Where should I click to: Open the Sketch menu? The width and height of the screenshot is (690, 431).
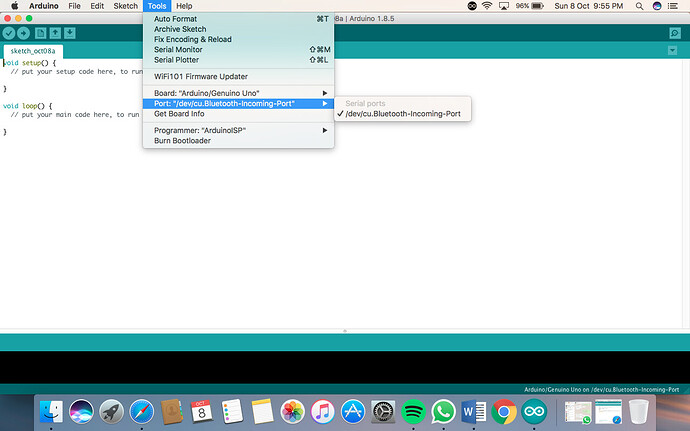pyautogui.click(x=125, y=6)
